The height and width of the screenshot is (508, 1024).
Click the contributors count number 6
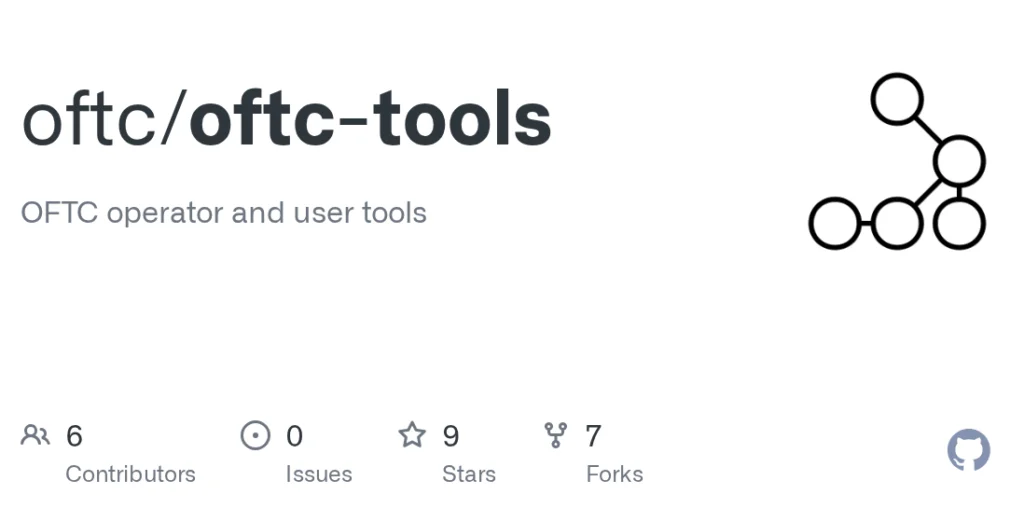coord(74,436)
